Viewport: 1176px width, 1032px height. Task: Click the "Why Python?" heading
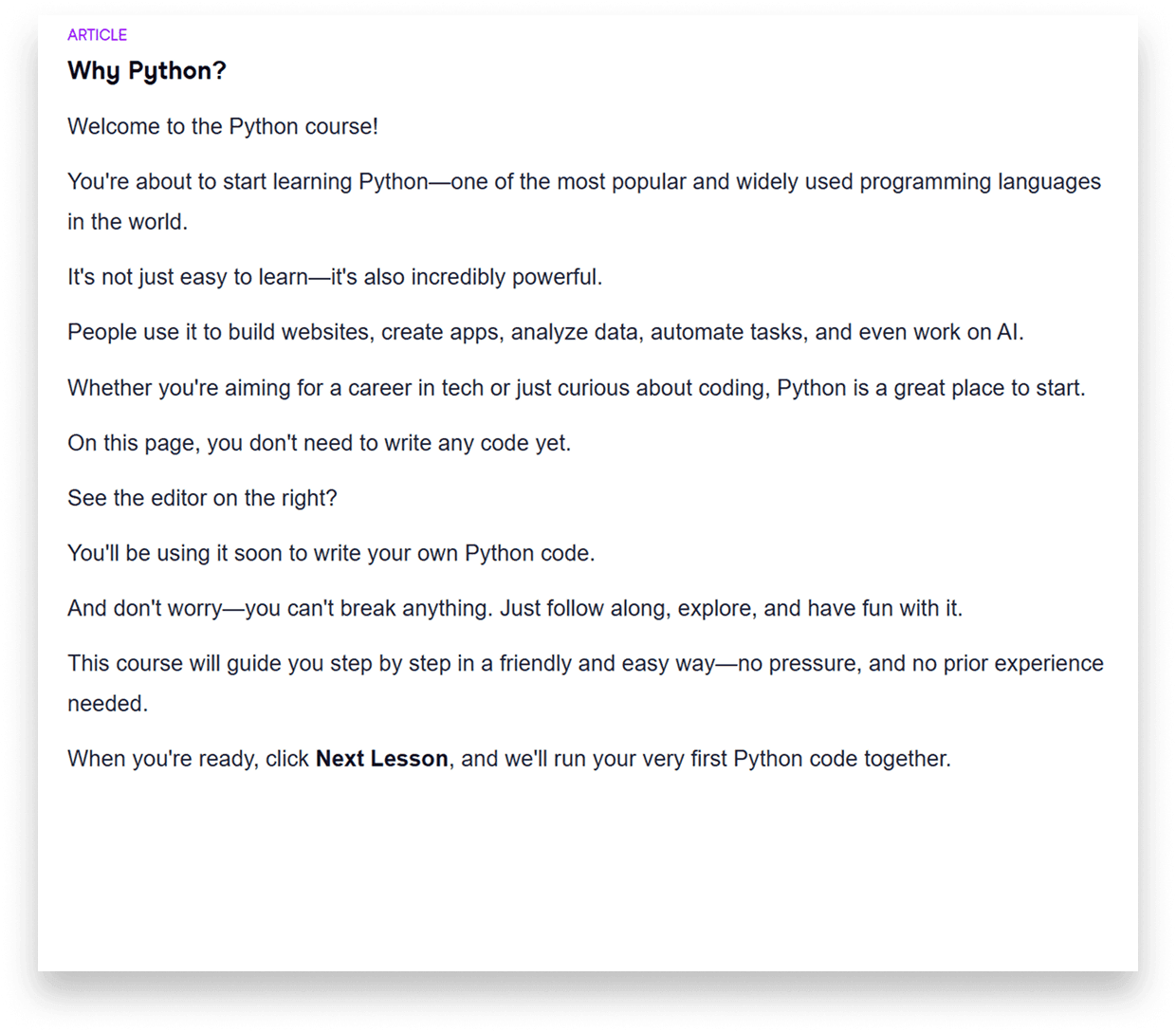pos(147,71)
